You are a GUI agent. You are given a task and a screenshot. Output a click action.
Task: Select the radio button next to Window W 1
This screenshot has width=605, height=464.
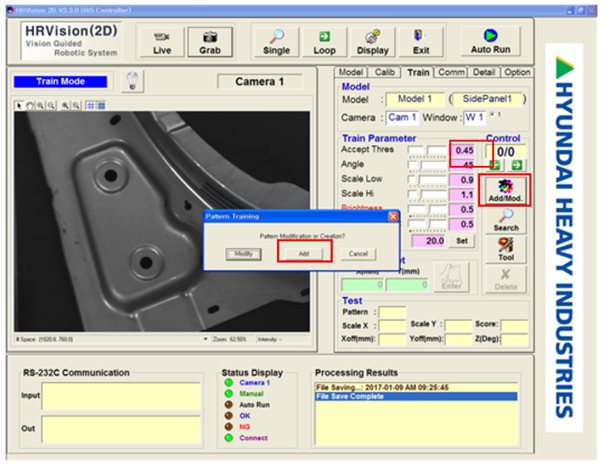tap(492, 115)
